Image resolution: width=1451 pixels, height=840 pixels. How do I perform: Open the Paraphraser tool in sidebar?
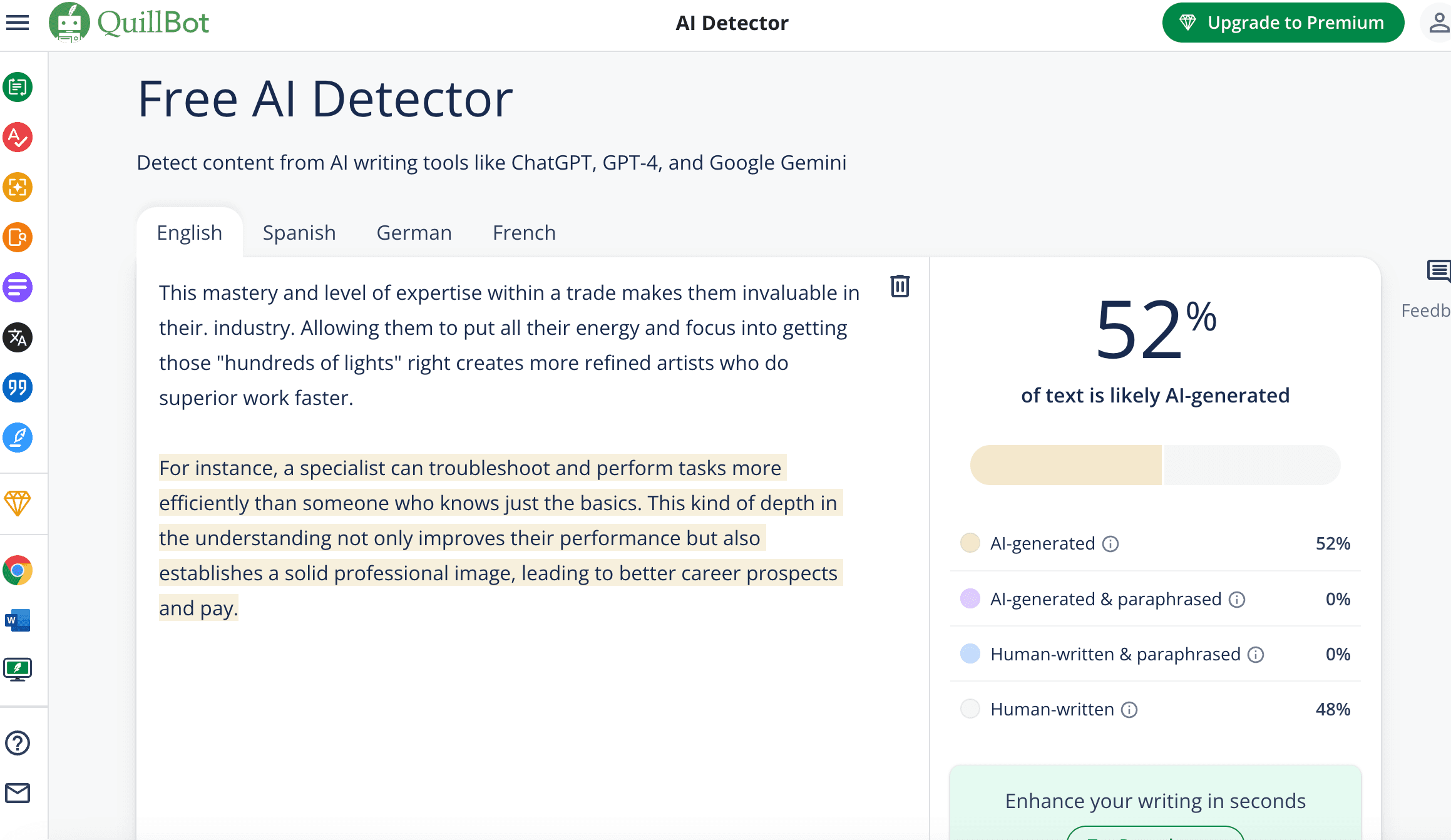click(18, 87)
